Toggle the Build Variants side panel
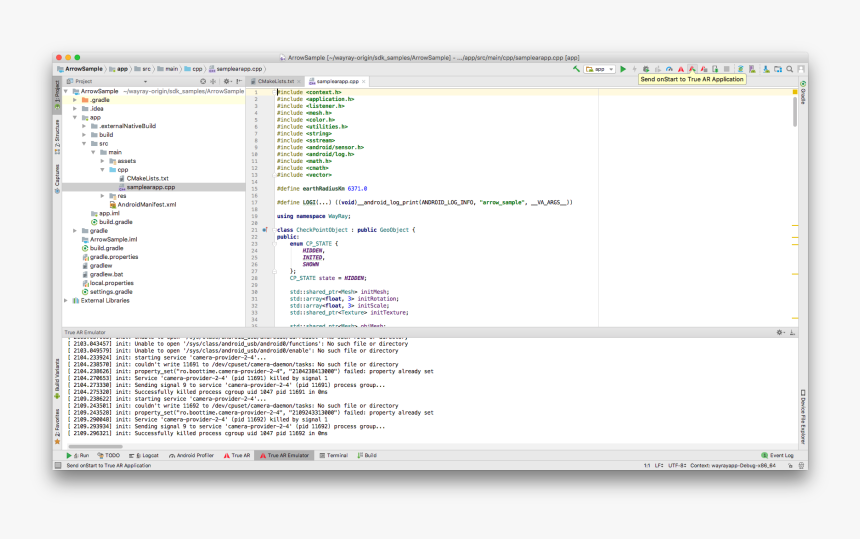 tap(57, 379)
